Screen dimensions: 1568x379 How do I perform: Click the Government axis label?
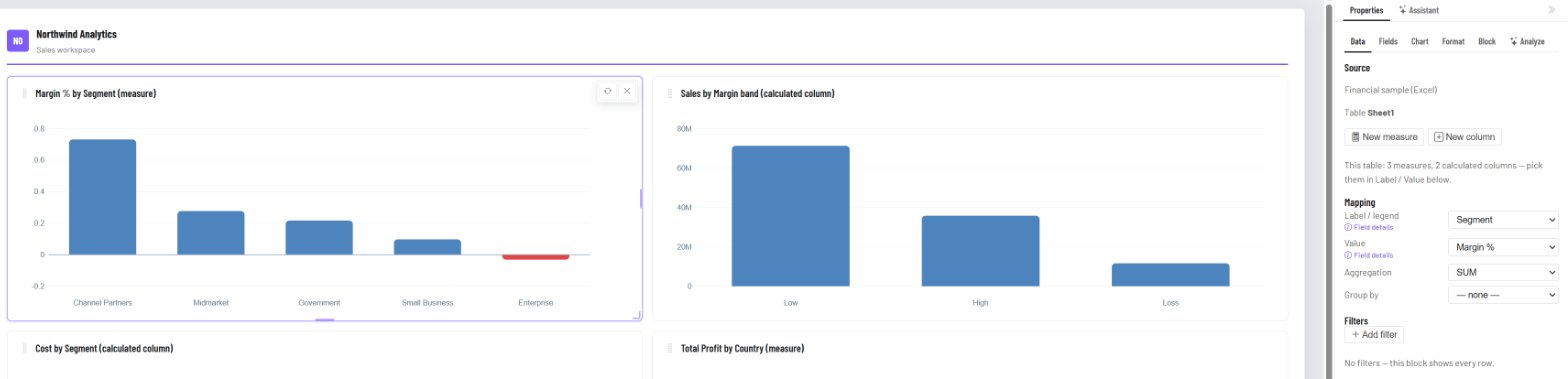pos(319,302)
